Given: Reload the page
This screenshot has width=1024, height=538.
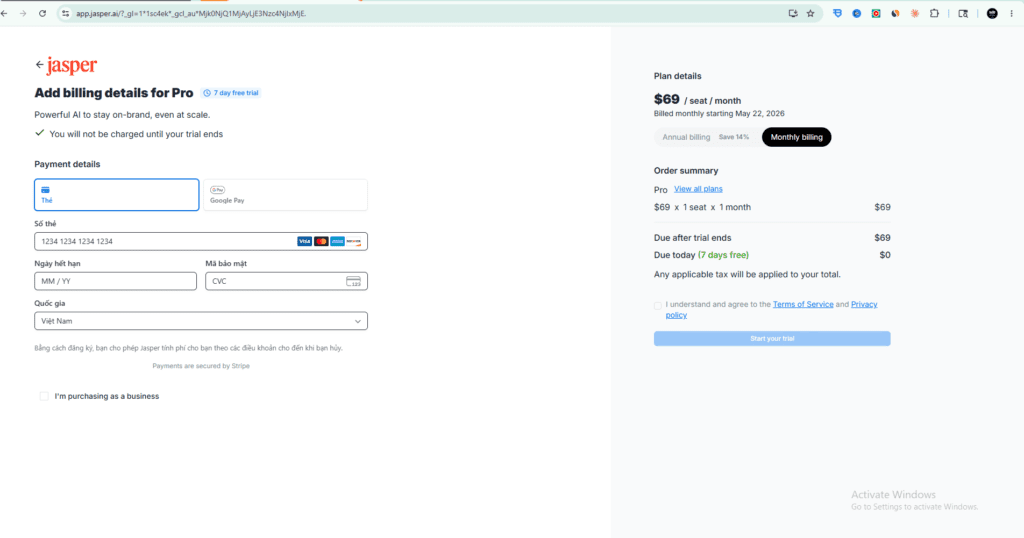Looking at the screenshot, I should [42, 13].
